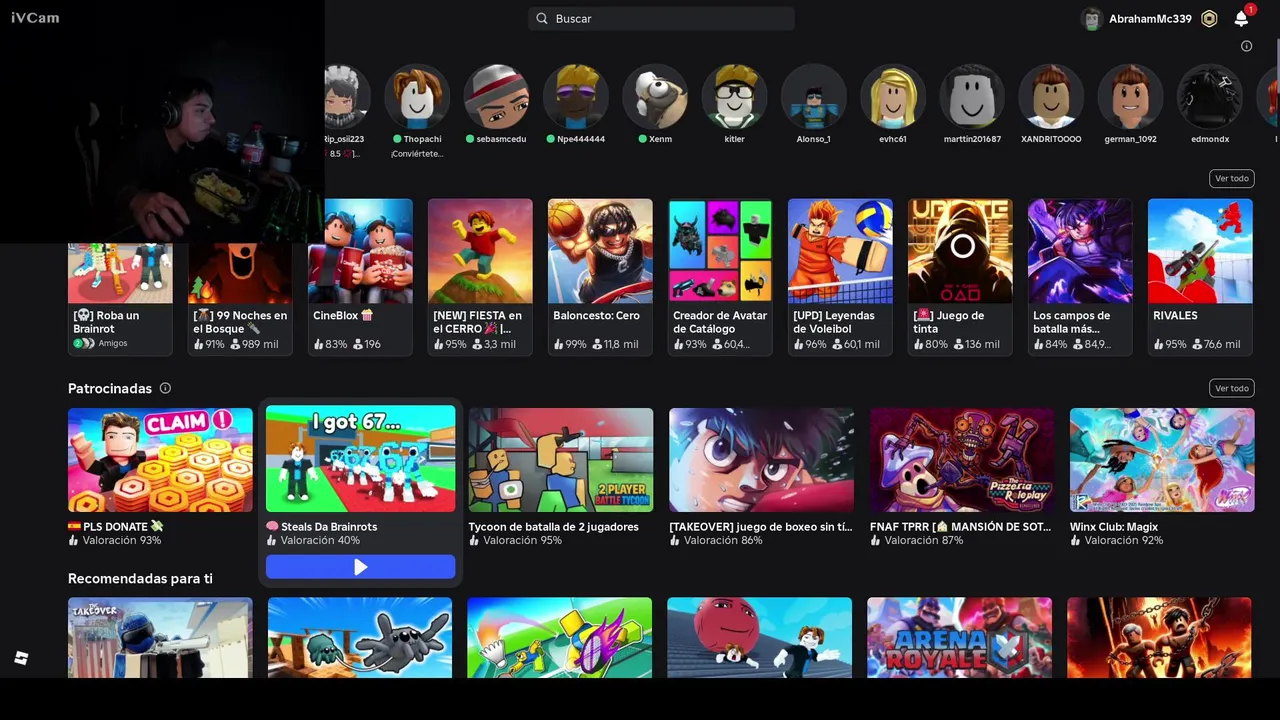Image resolution: width=1280 pixels, height=720 pixels.
Task: Click the magnifier icon in the search bar
Action: pos(542,18)
